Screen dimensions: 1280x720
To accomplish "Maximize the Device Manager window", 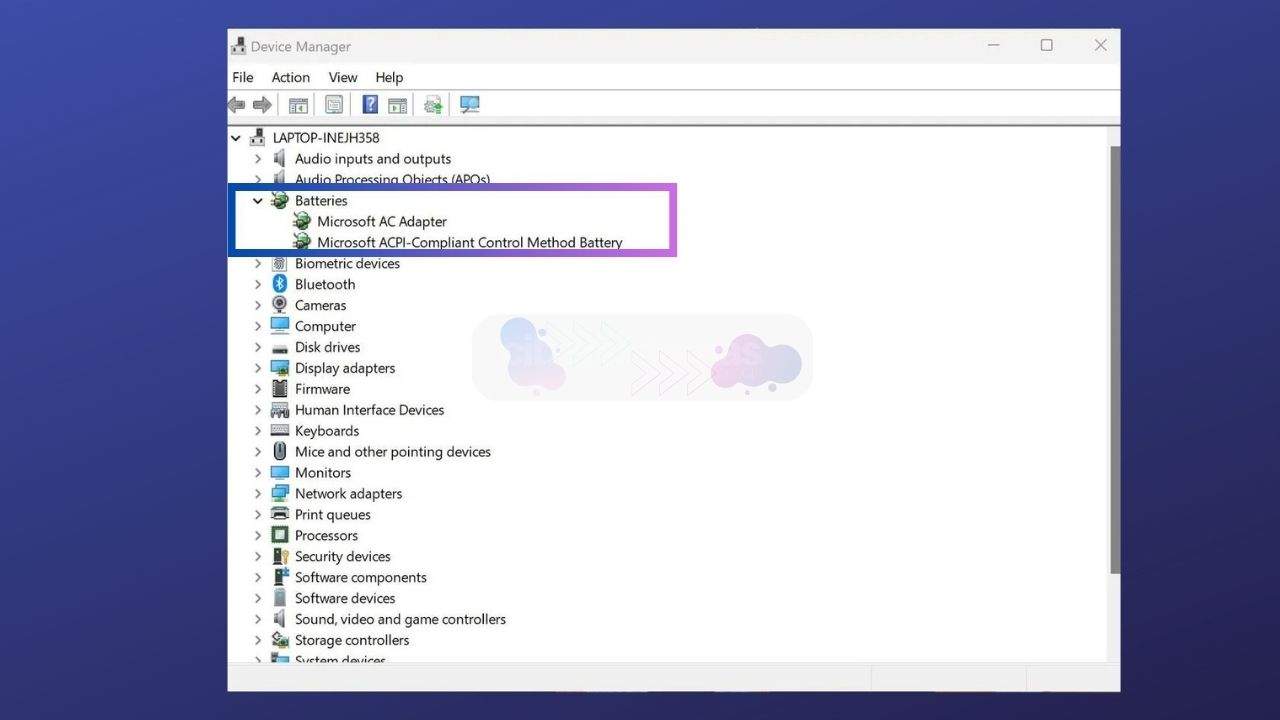I will point(1046,45).
